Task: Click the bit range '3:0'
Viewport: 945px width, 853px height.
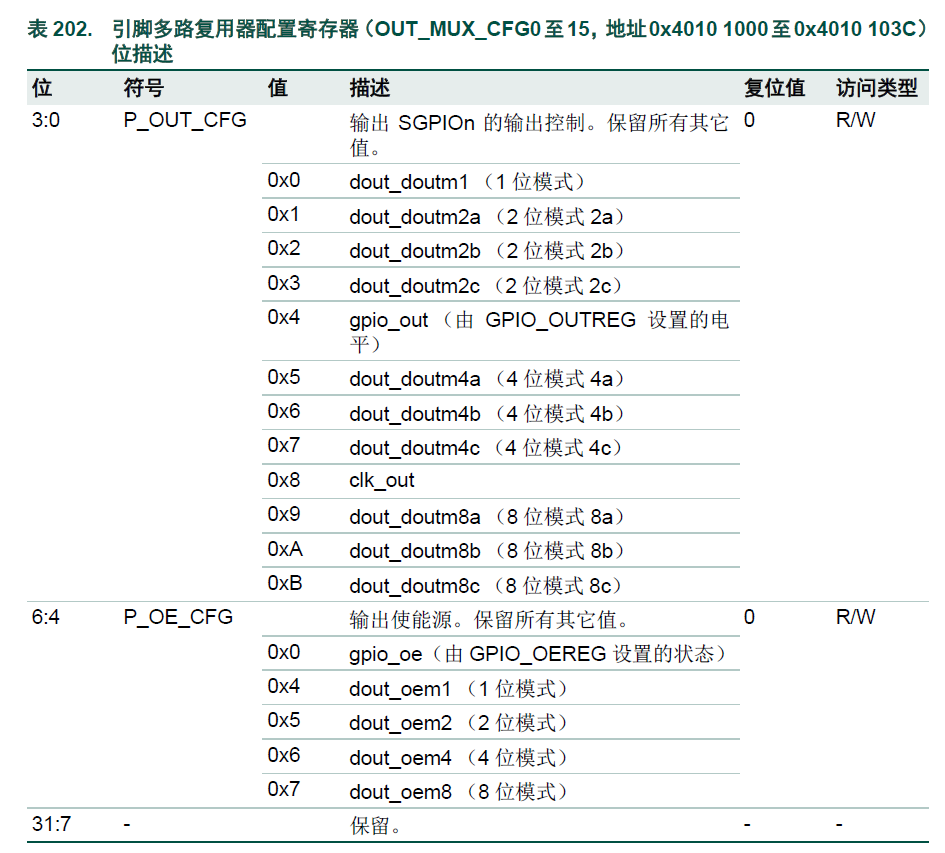Action: (x=46, y=120)
